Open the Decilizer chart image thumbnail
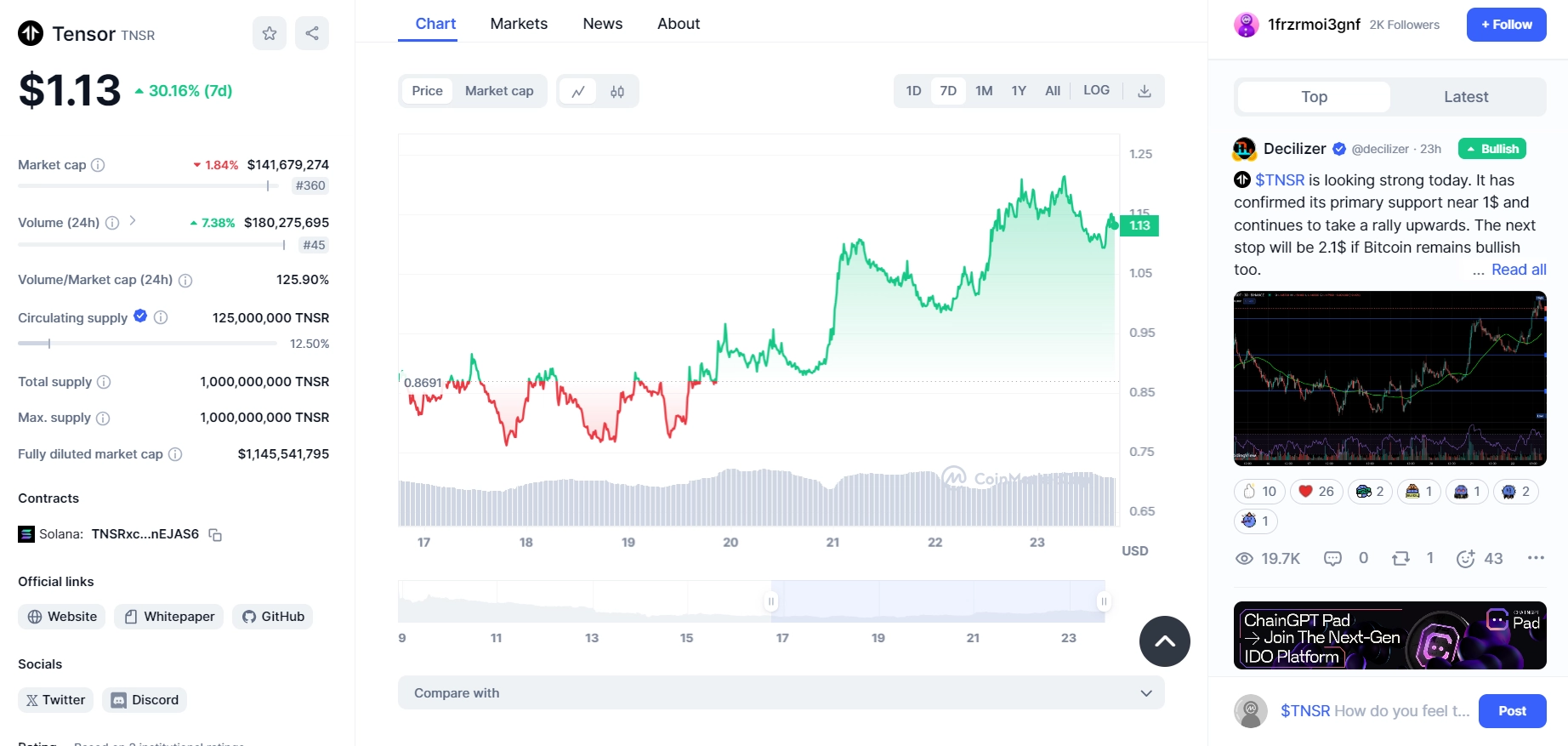Viewport: 1568px width, 746px height. pyautogui.click(x=1389, y=379)
